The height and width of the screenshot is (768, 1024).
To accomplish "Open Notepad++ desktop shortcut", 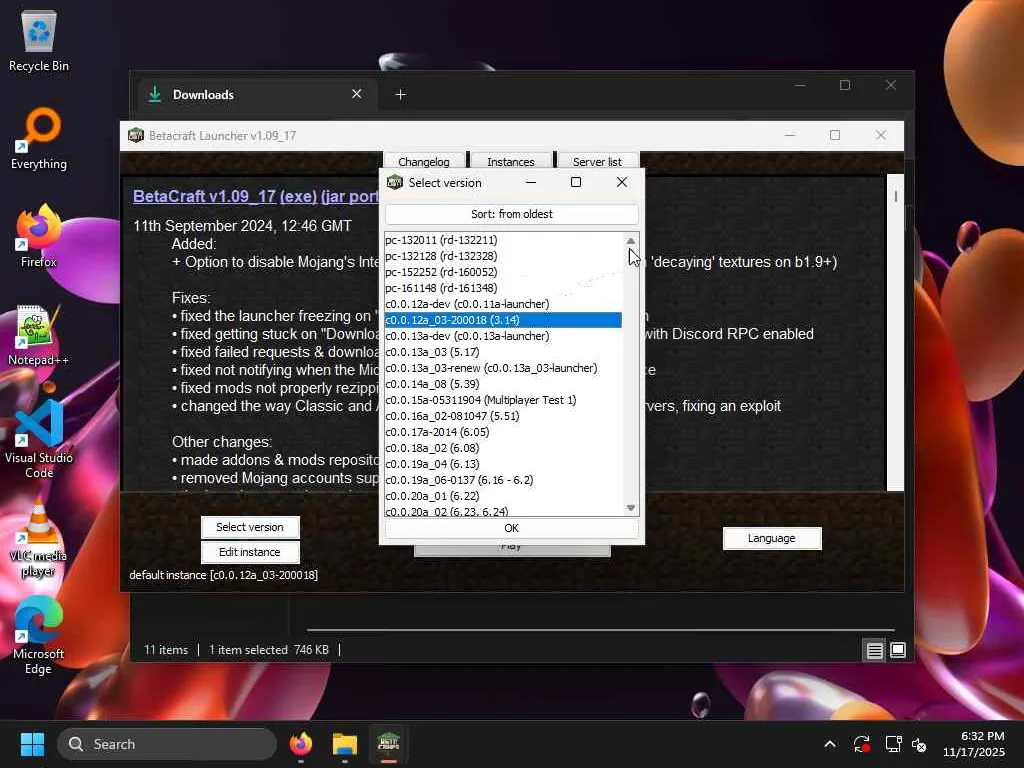I will (x=39, y=336).
